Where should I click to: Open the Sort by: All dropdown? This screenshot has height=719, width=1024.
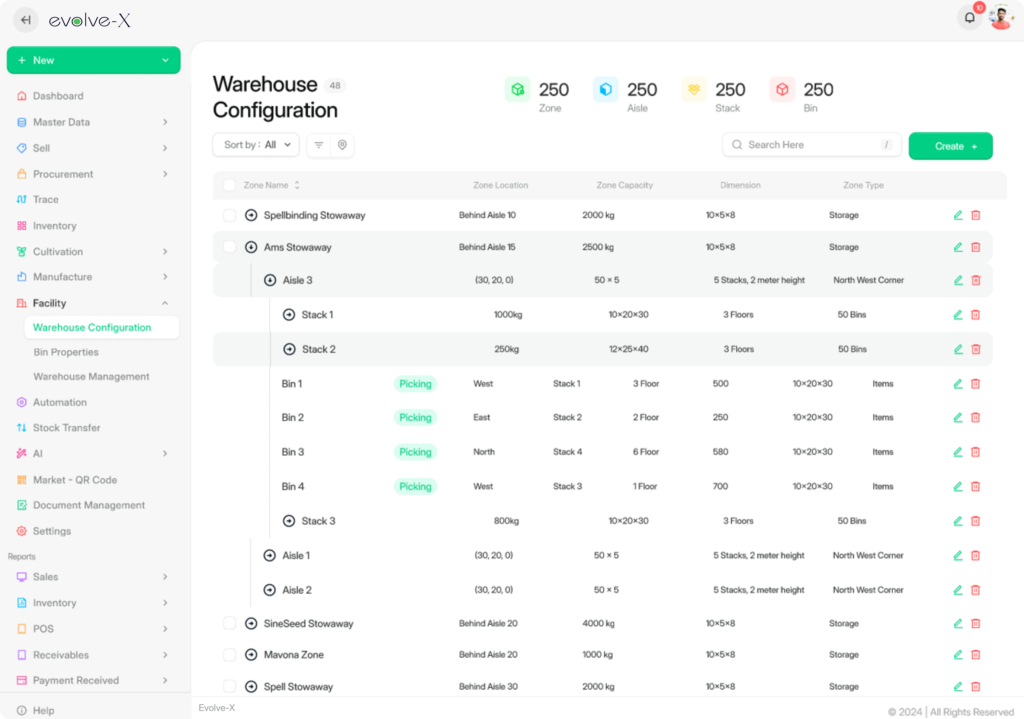[256, 145]
